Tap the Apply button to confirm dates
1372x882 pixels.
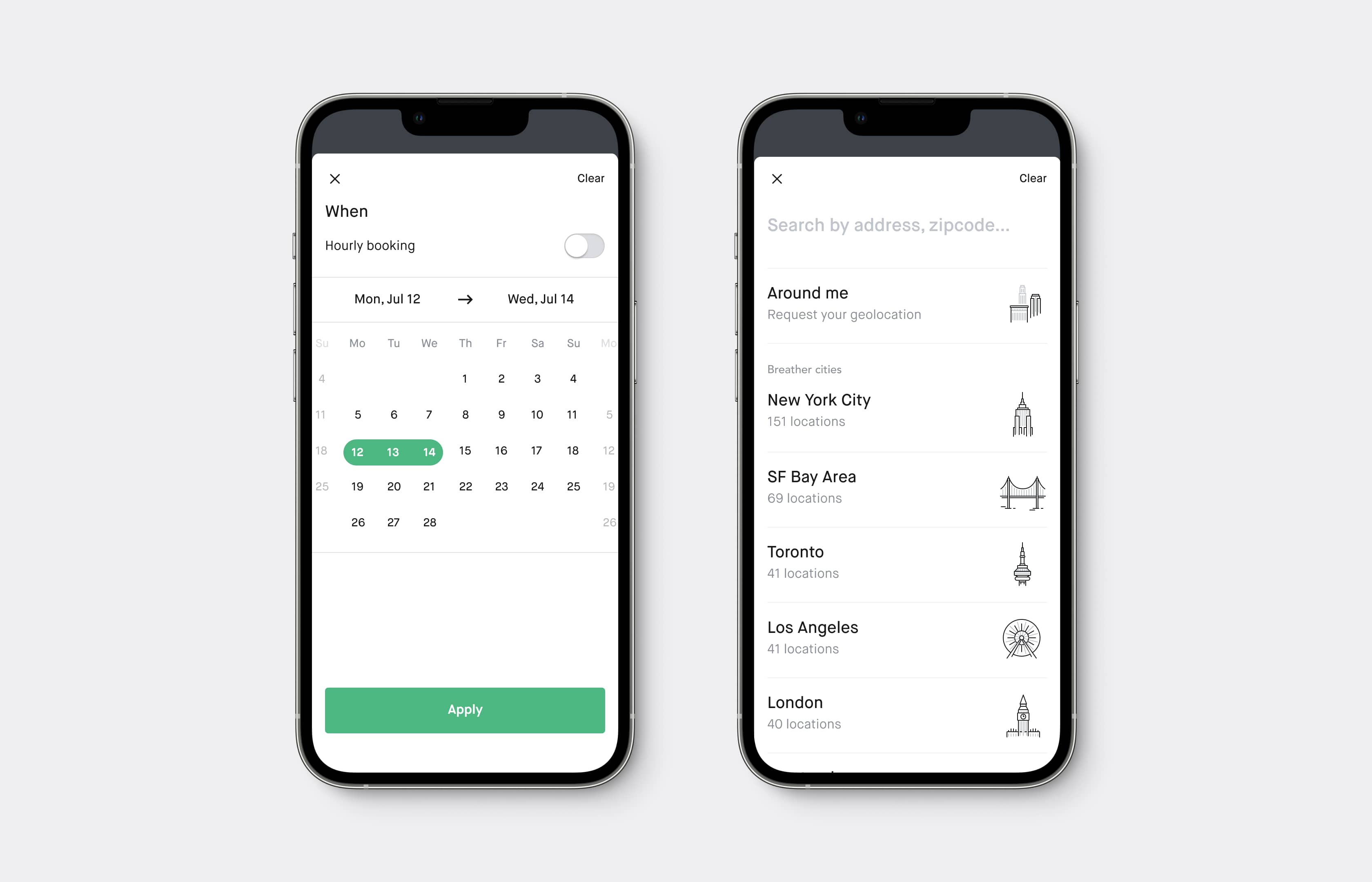pos(464,711)
